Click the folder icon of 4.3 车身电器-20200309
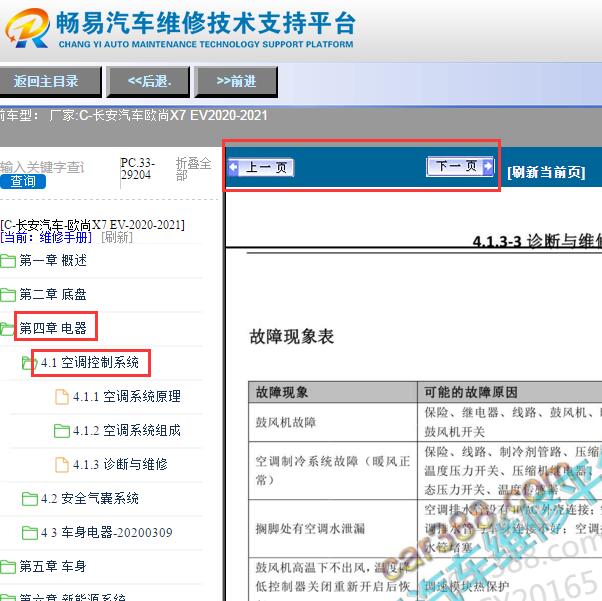This screenshot has height=601, width=602. click(30, 532)
